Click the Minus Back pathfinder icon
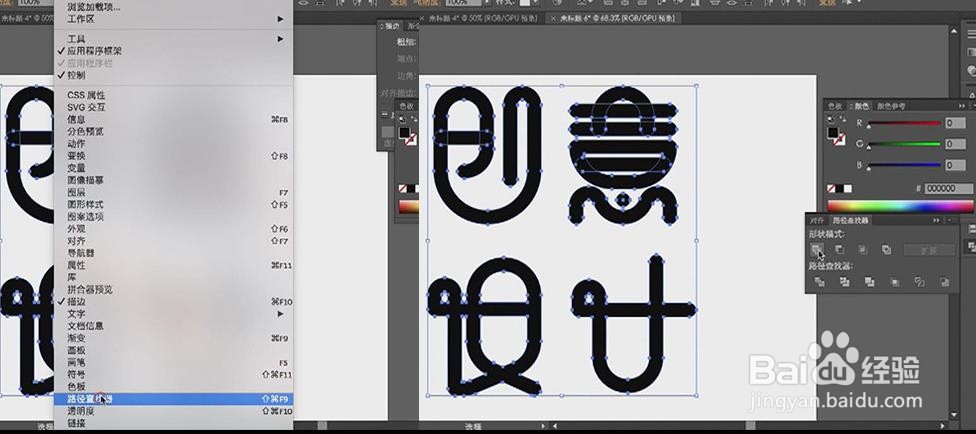Screen dimensions: 976x434 click(x=944, y=282)
